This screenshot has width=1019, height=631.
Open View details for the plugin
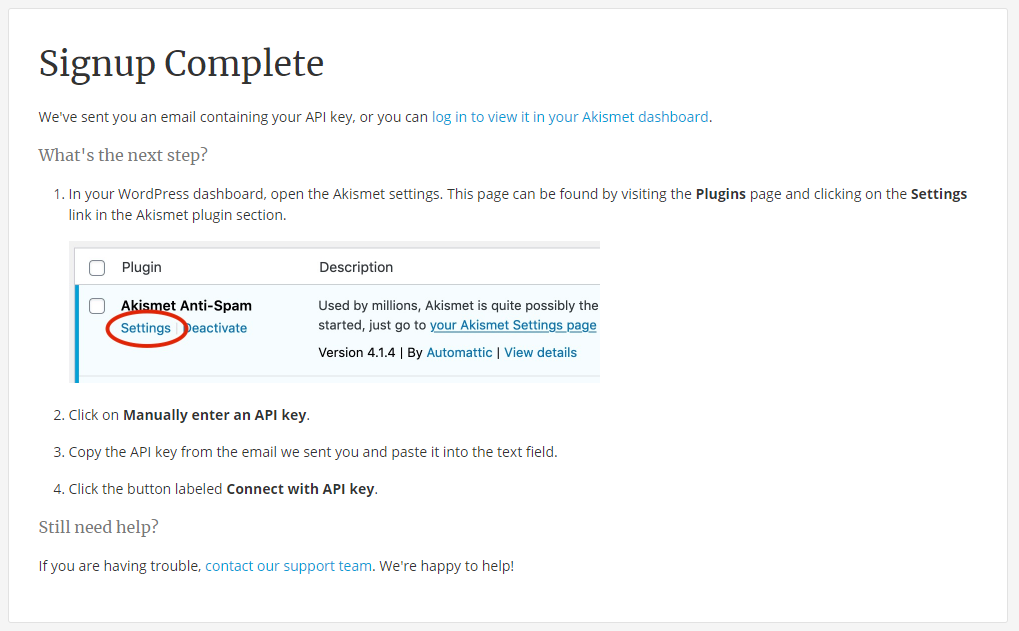click(x=540, y=352)
